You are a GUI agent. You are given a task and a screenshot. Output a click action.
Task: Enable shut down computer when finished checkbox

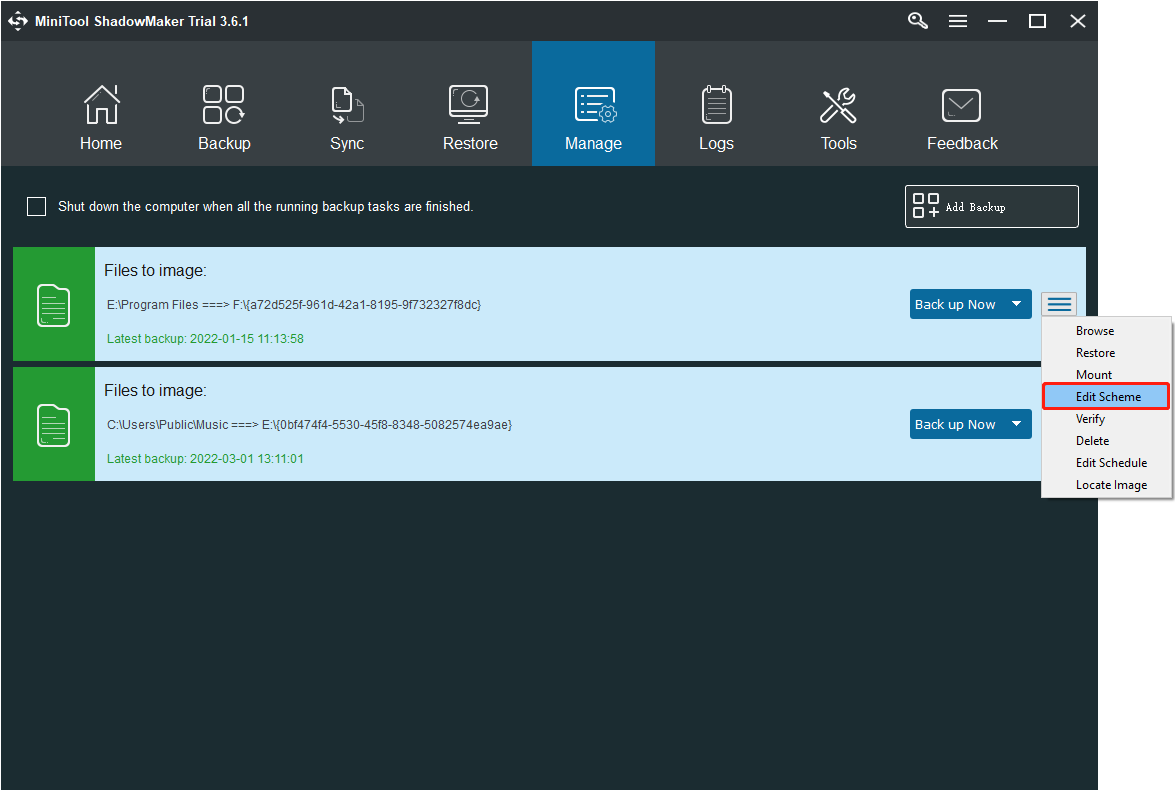point(37,206)
